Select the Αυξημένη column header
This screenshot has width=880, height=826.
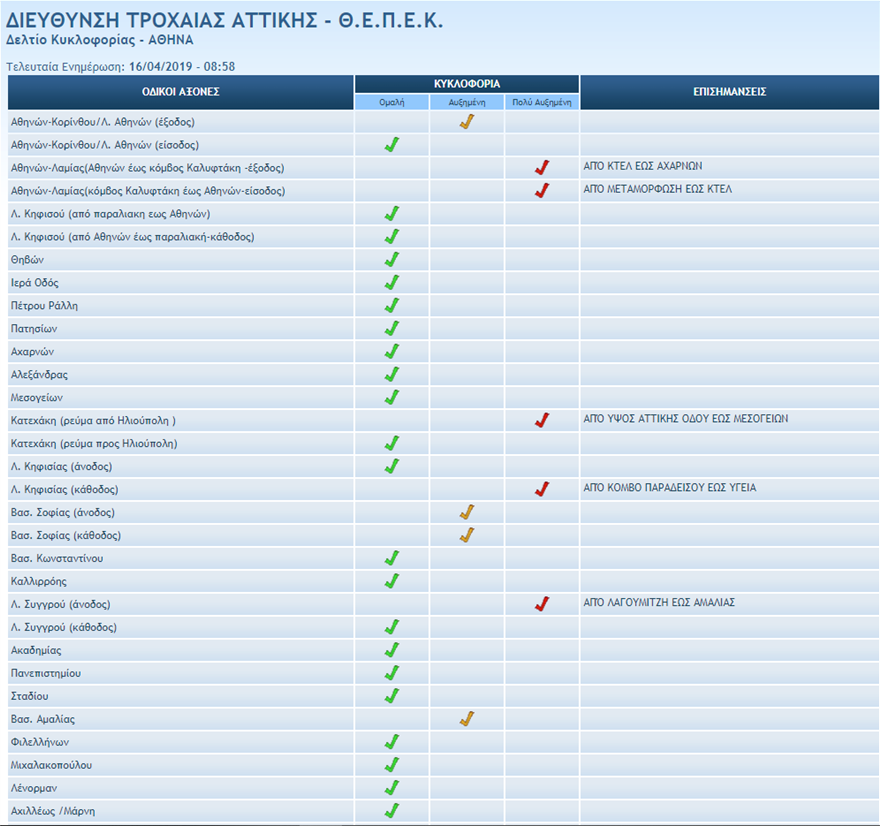[467, 102]
